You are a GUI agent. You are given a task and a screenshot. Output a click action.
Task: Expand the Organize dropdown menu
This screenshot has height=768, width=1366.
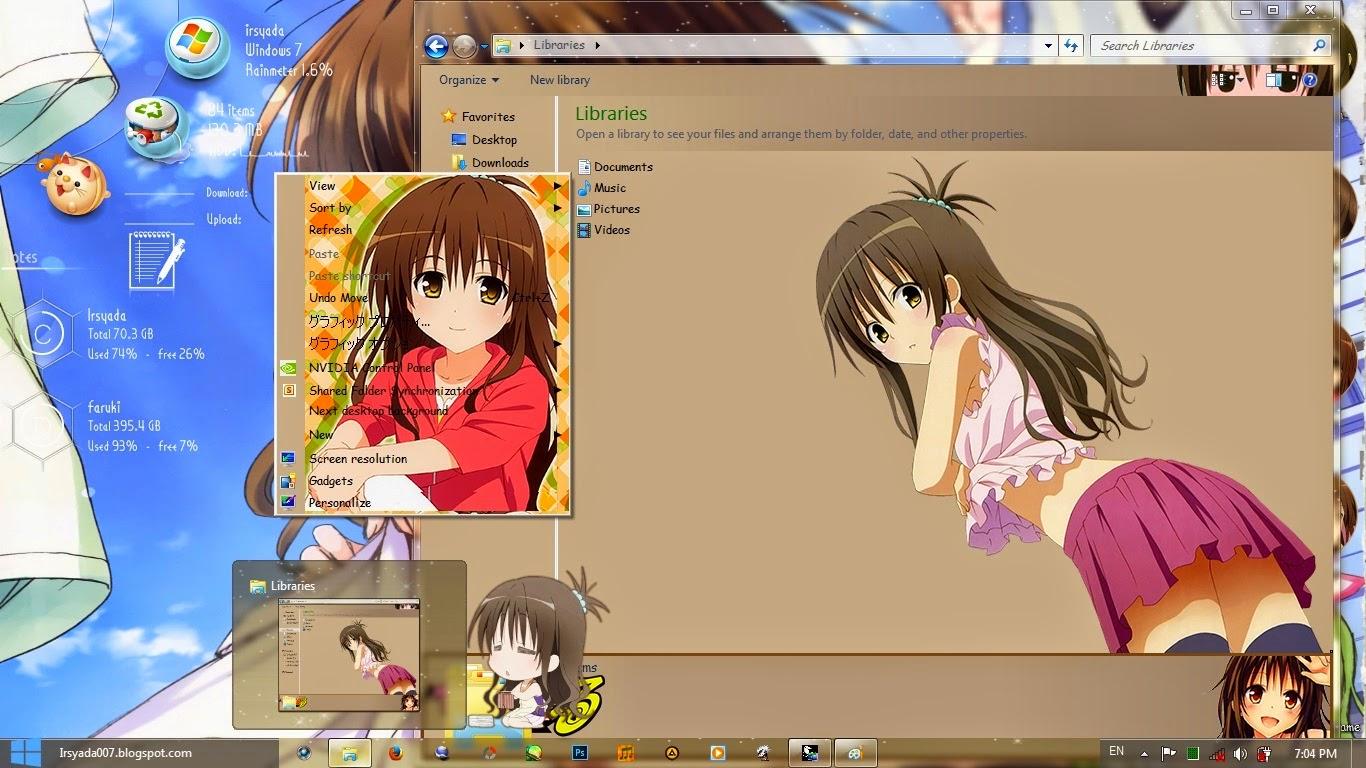coord(468,80)
